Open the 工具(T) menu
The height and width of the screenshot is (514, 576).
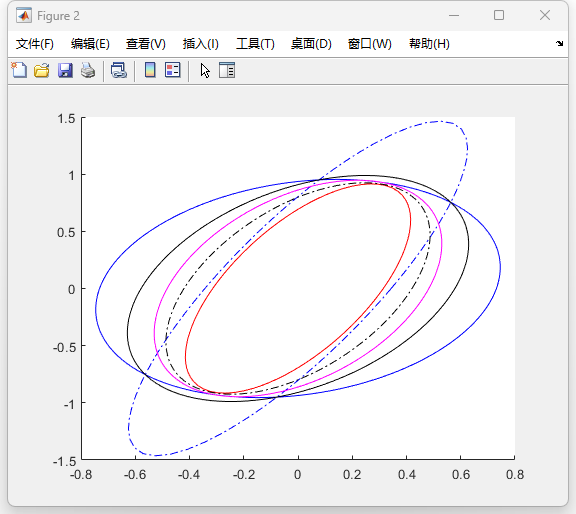pyautogui.click(x=255, y=44)
